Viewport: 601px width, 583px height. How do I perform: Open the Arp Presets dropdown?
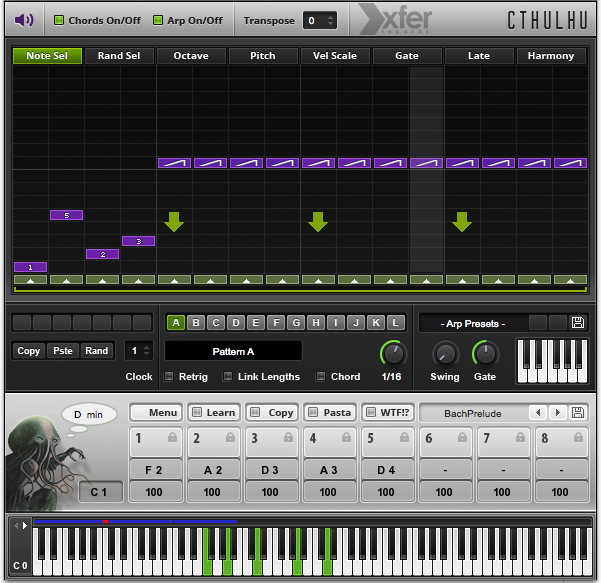click(473, 324)
